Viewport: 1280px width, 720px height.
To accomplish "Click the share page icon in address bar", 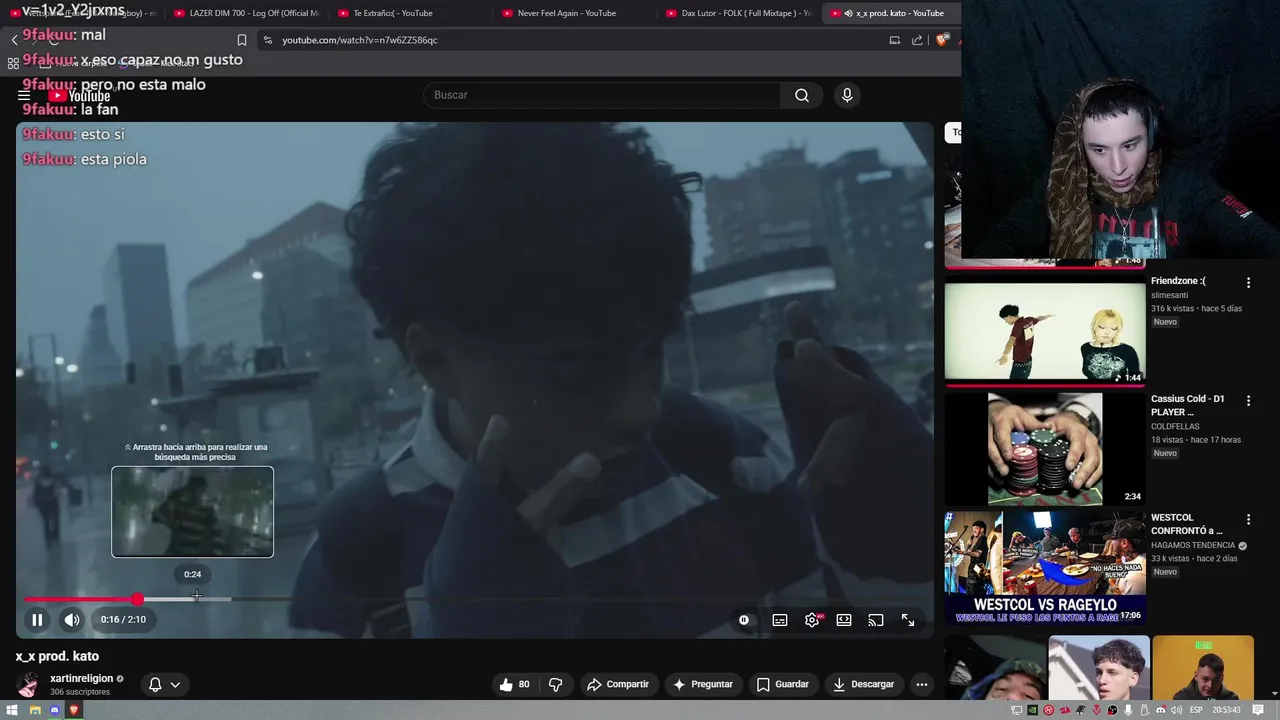I will click(x=917, y=40).
